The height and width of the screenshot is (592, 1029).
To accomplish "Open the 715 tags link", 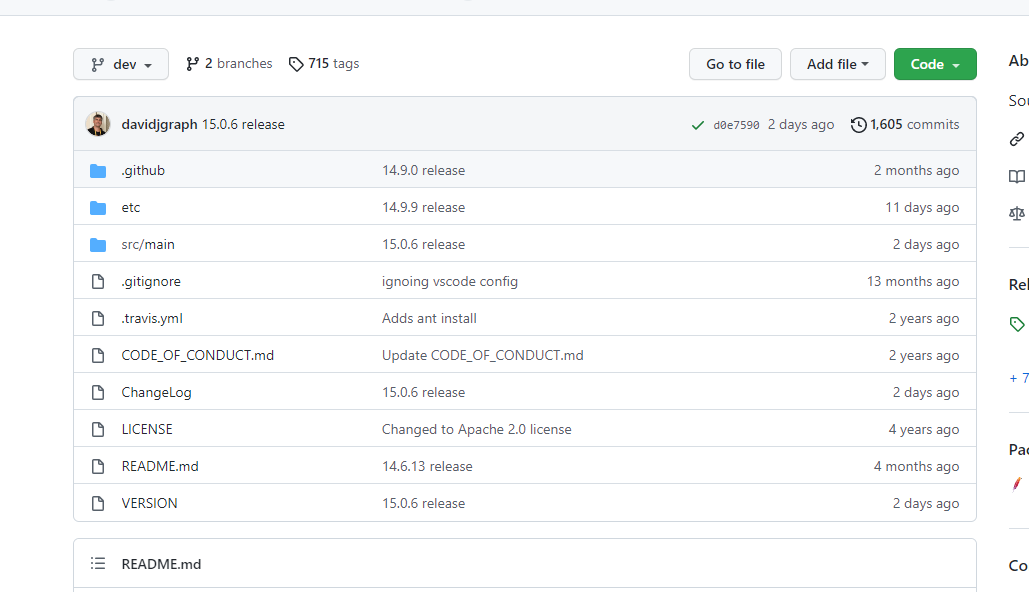I will (324, 64).
